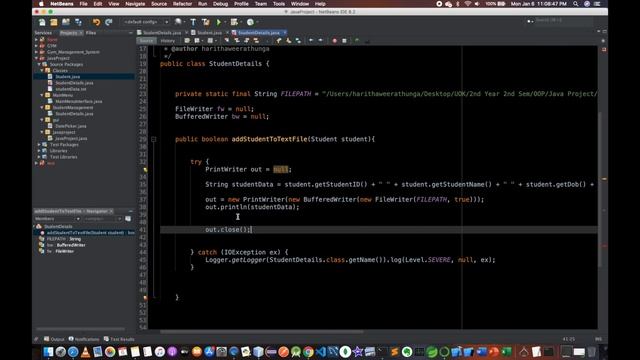The height and width of the screenshot is (360, 640).
Task: Click the editor vertical scrollbar
Action: click(600, 190)
